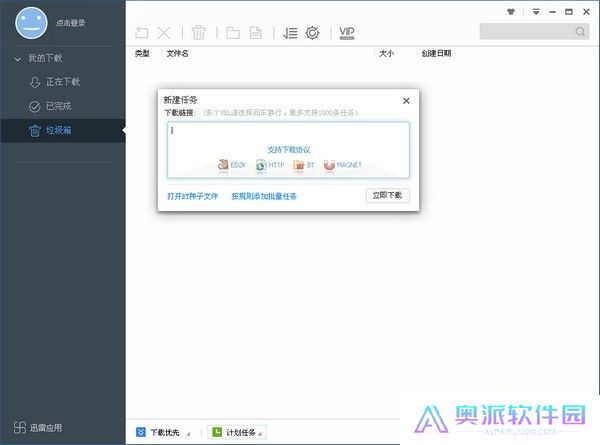The height and width of the screenshot is (445, 600).
Task: Click the smiley avatar to log in
Action: pos(31,23)
